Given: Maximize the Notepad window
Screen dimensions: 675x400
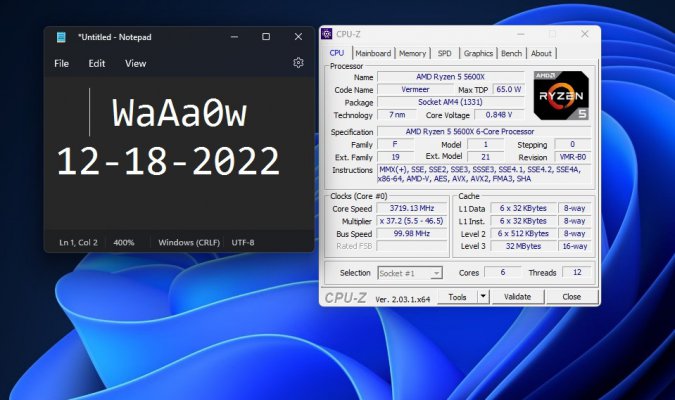Looking at the screenshot, I should pos(266,37).
